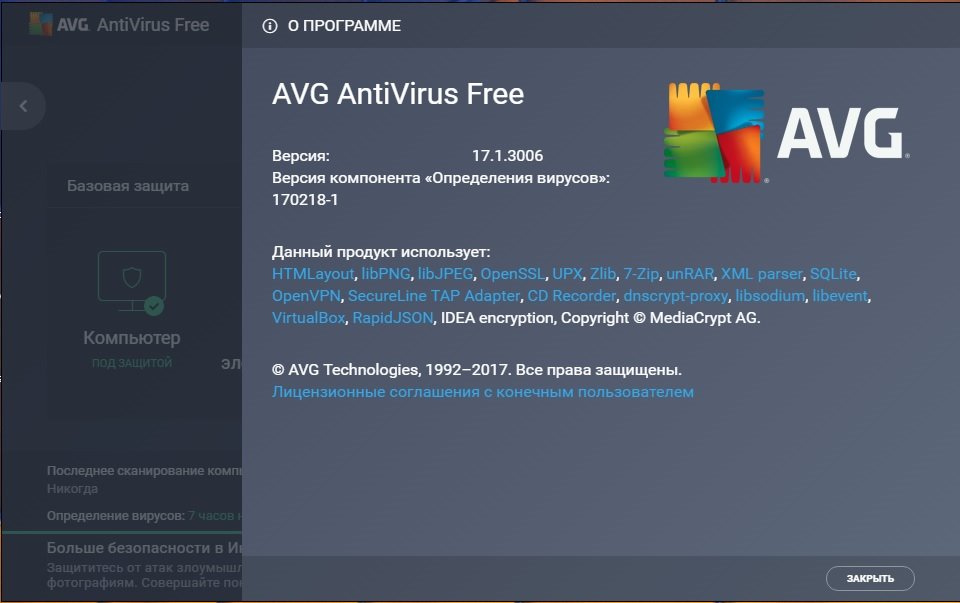This screenshot has height=603, width=960.
Task: Open the Лицензионные соглашения с конечным пользователем link
Action: tap(482, 392)
